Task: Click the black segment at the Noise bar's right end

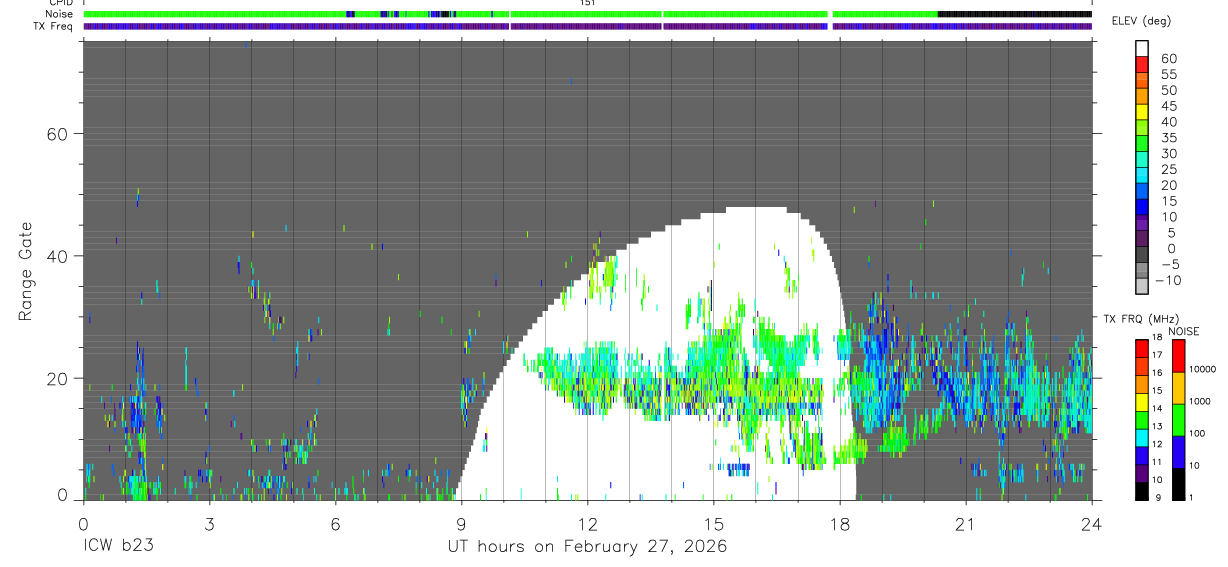Action: (1015, 14)
